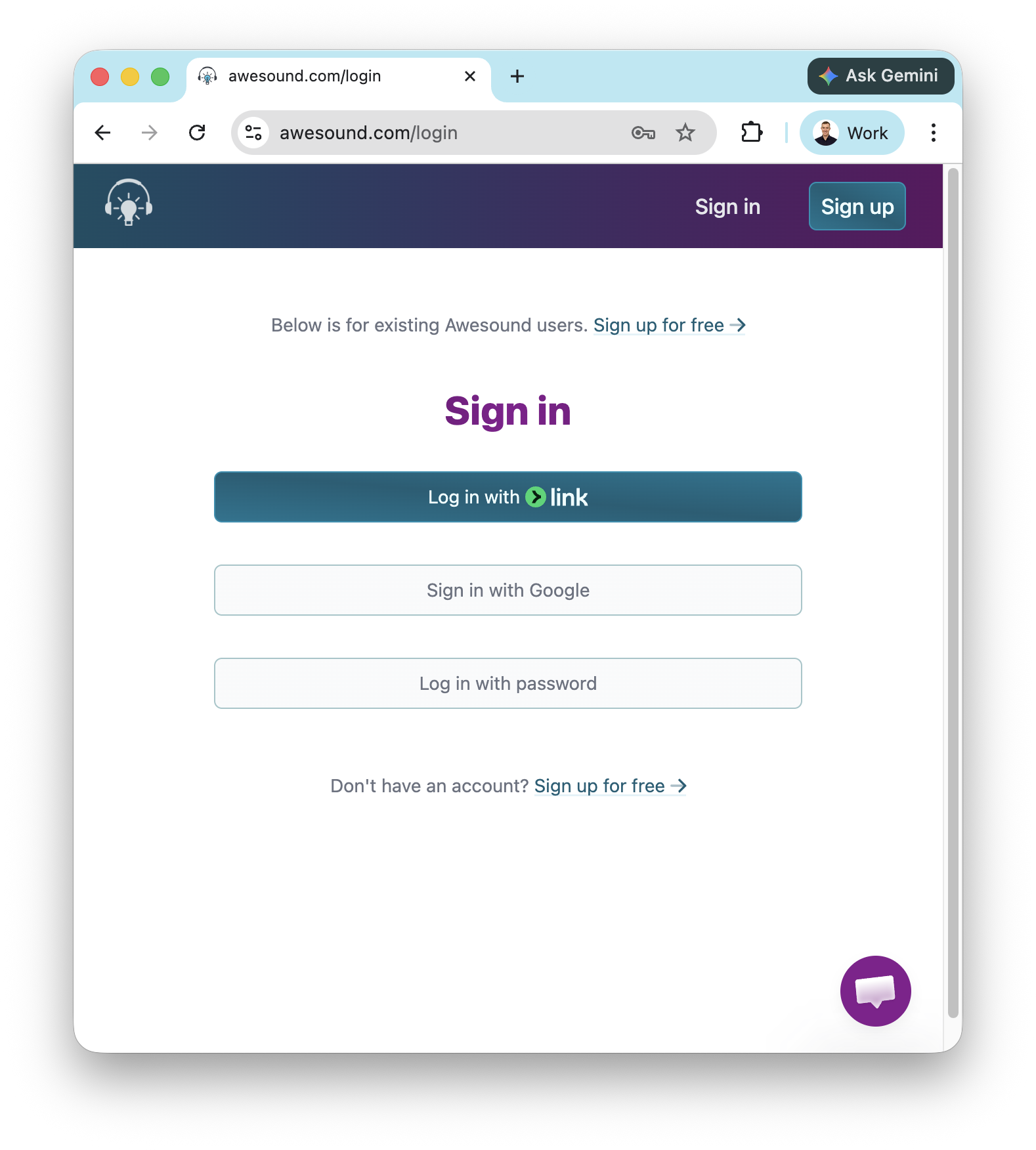The image size is (1036, 1150).
Task: Click the Awesound headphone logo
Action: point(129,202)
